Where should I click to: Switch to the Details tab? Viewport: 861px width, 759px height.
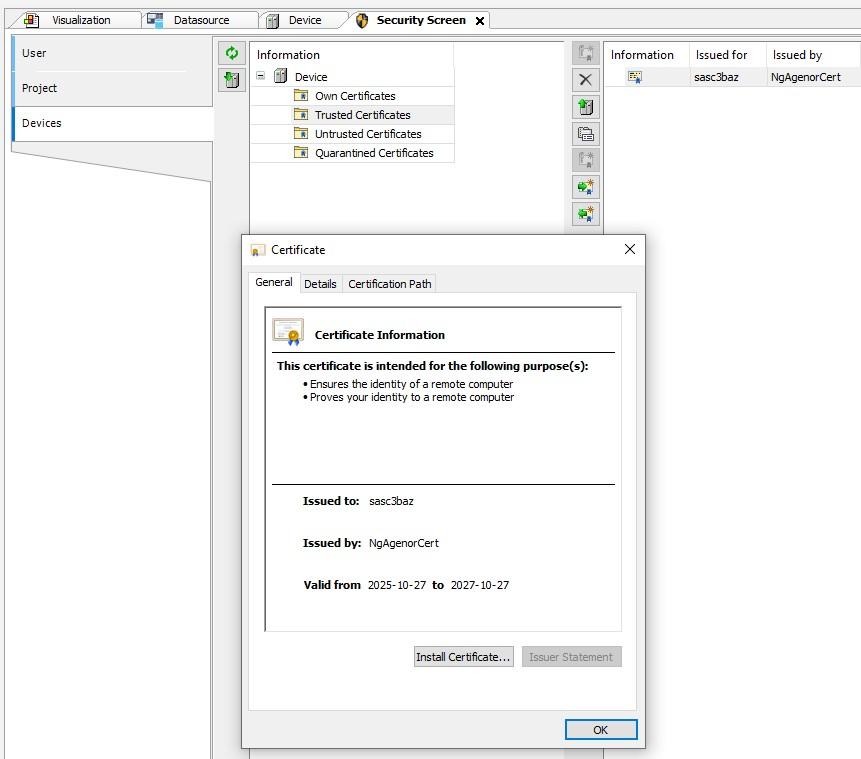[x=320, y=284]
